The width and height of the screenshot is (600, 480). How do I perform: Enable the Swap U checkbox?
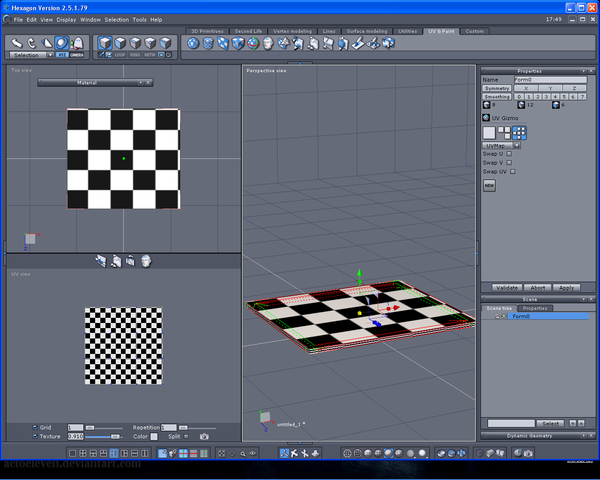pos(509,153)
